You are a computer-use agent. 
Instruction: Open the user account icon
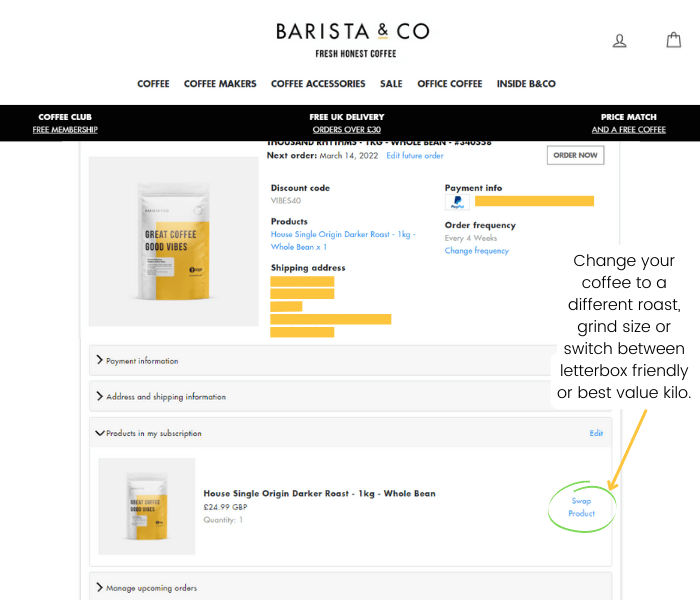pyautogui.click(x=619, y=41)
